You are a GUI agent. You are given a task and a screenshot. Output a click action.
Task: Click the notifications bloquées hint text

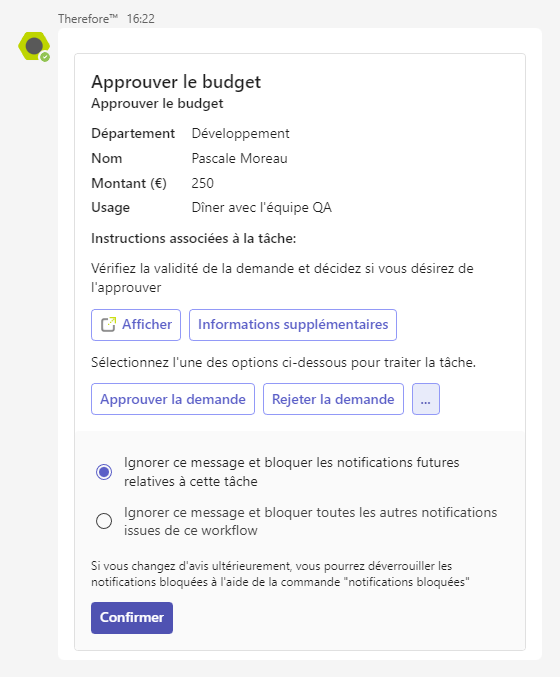coord(280,574)
